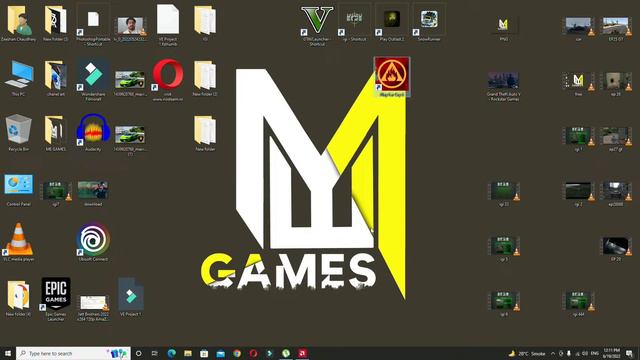
Task: Select the Control Panel icon
Action: tap(18, 189)
